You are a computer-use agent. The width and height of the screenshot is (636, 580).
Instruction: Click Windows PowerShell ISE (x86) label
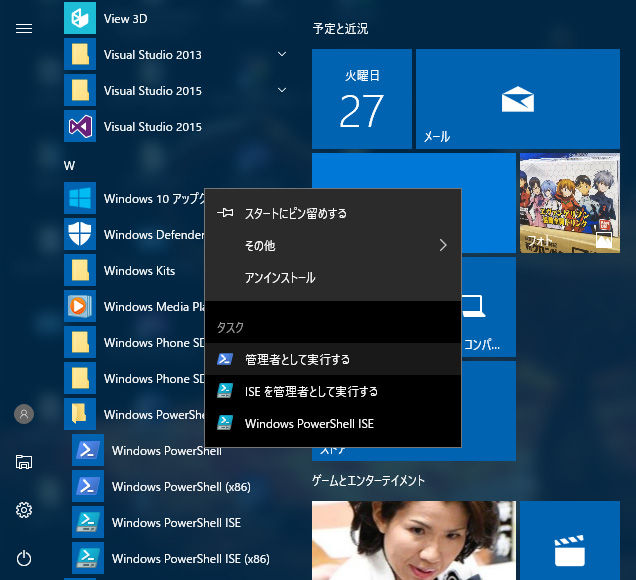(x=191, y=559)
